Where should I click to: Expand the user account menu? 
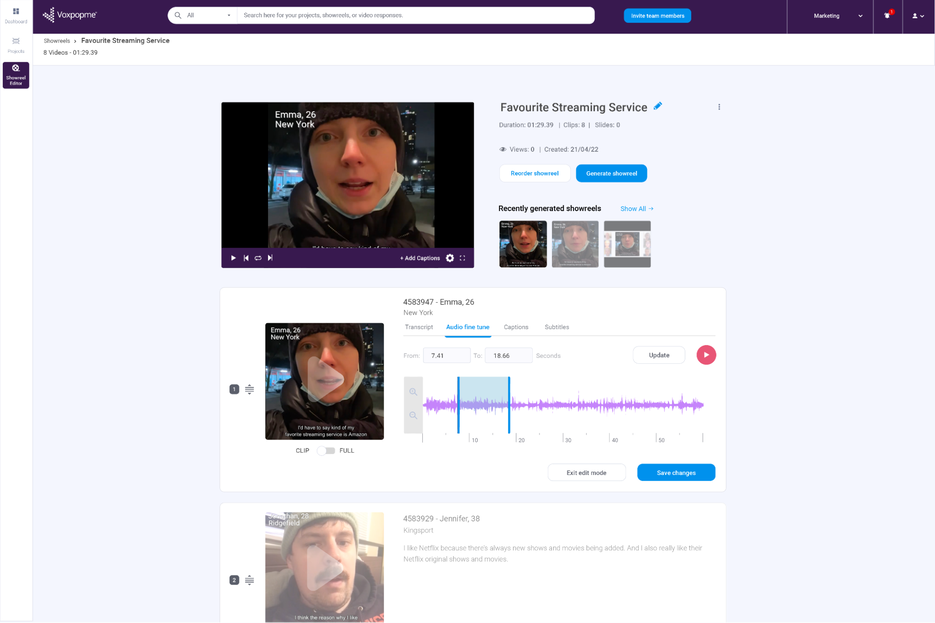coord(919,16)
